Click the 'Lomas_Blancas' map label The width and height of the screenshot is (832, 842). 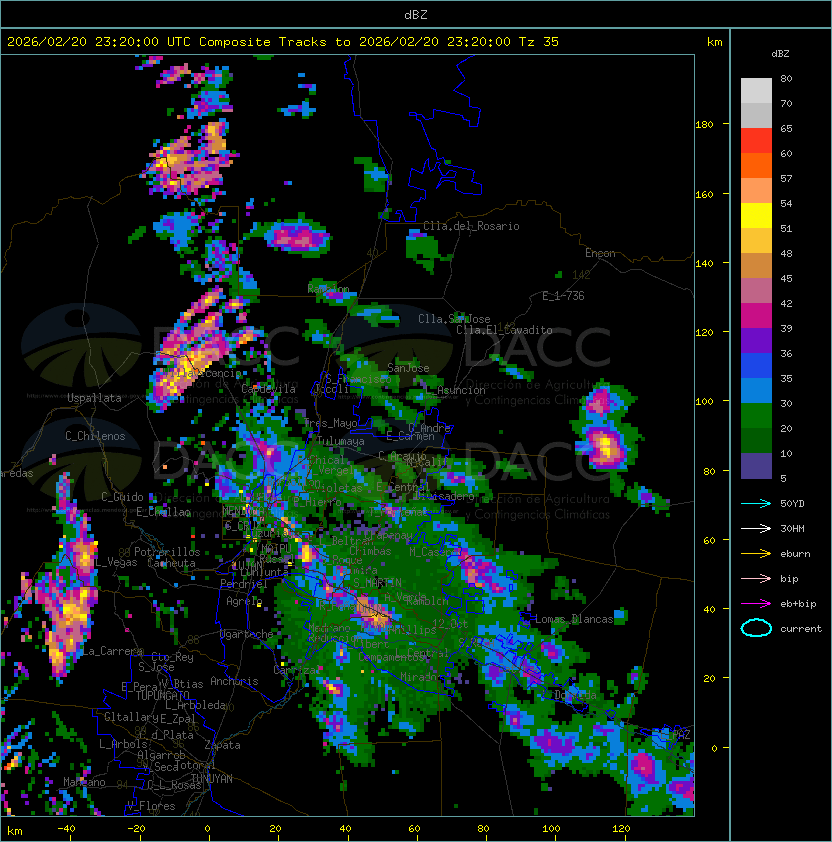tap(574, 619)
